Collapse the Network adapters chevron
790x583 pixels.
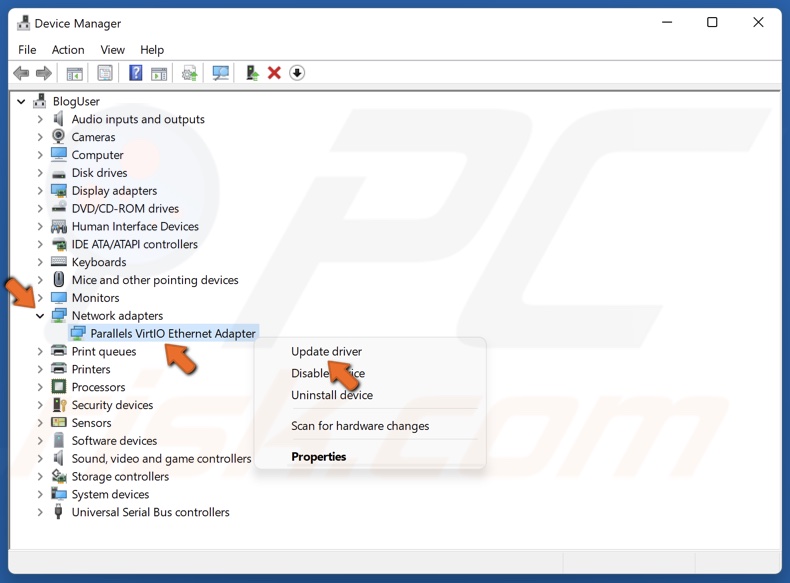40,316
